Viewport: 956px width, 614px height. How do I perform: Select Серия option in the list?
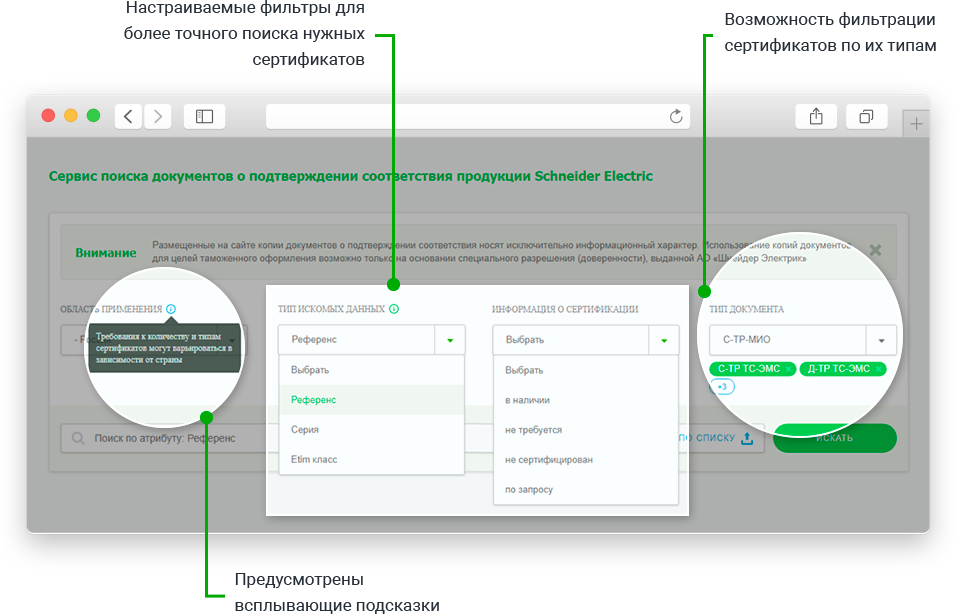pos(371,430)
